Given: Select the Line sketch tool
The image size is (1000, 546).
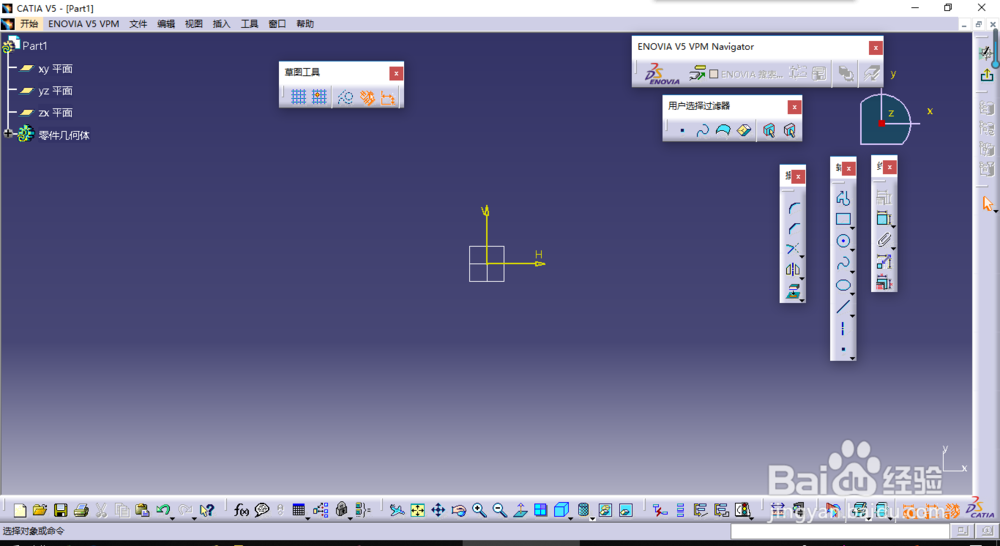Looking at the screenshot, I should [843, 306].
